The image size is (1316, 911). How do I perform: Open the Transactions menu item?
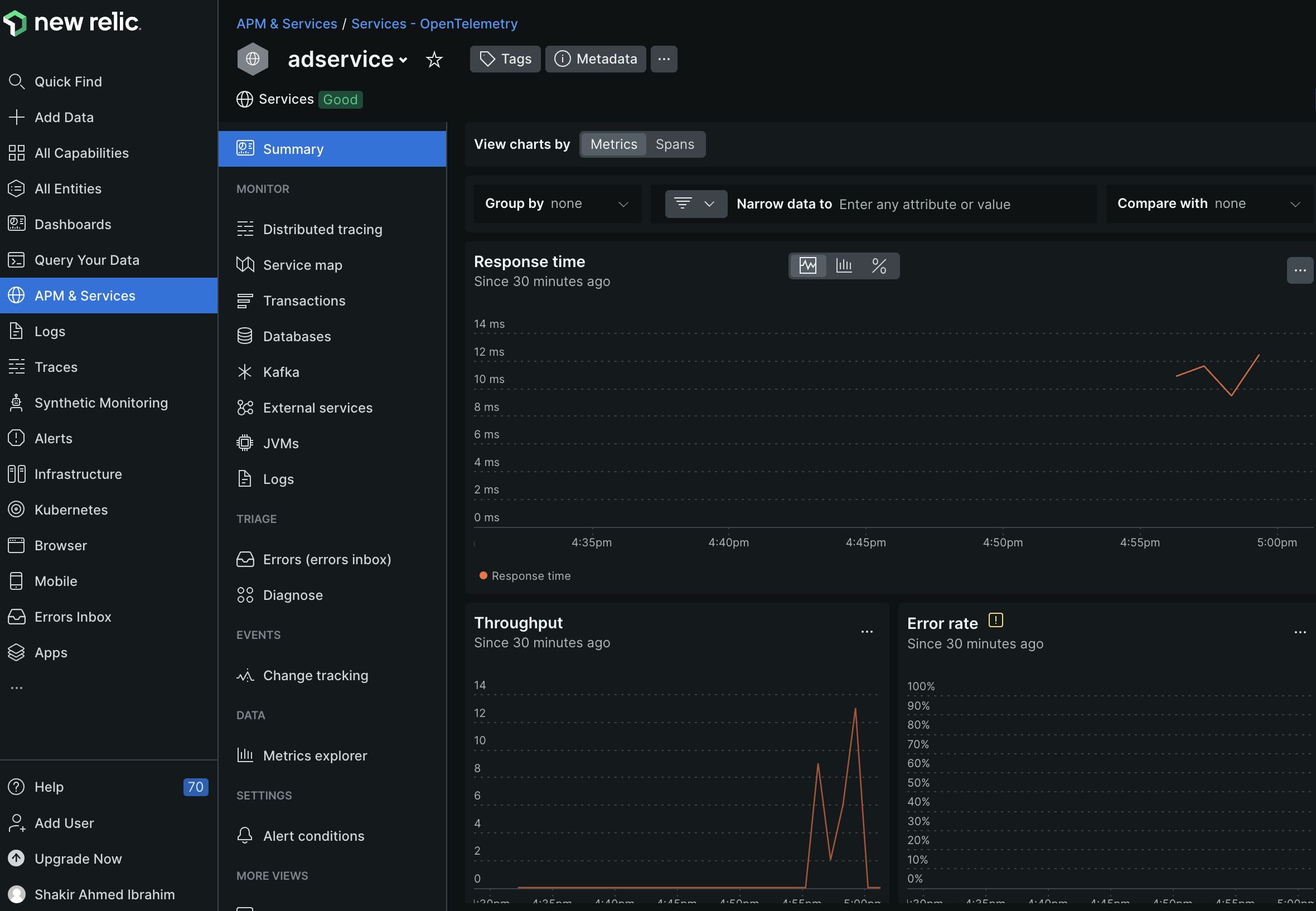[332, 301]
